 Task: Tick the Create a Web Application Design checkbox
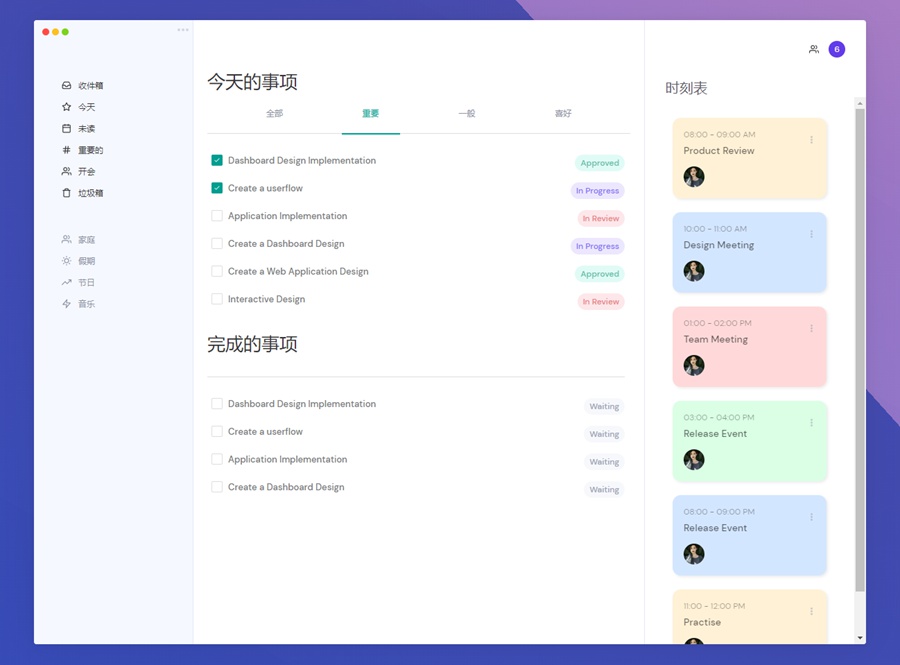(217, 271)
